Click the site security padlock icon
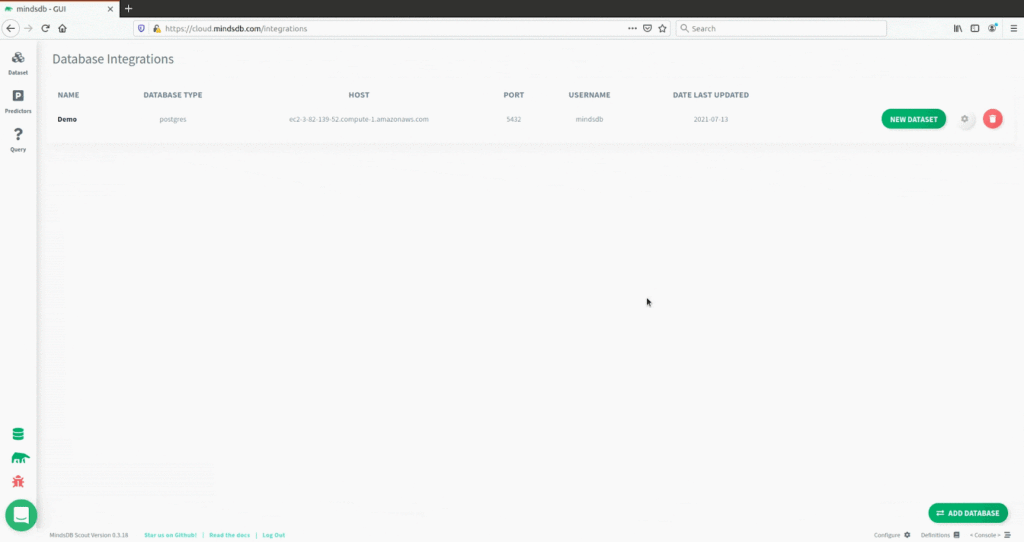 [x=156, y=28]
